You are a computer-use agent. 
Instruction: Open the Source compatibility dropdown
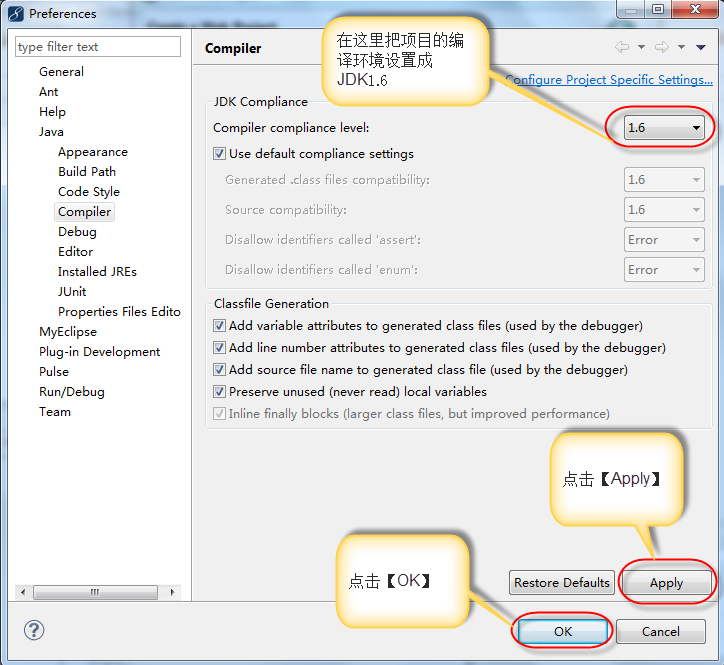tap(664, 210)
